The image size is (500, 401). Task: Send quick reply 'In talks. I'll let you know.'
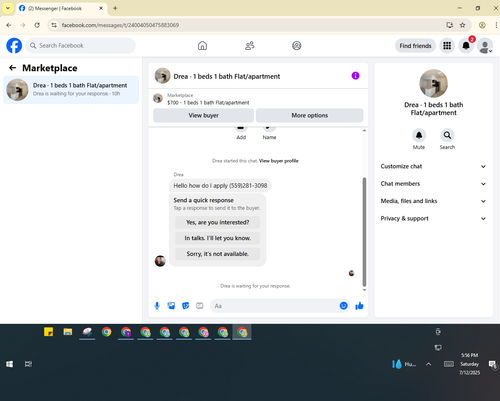point(217,238)
